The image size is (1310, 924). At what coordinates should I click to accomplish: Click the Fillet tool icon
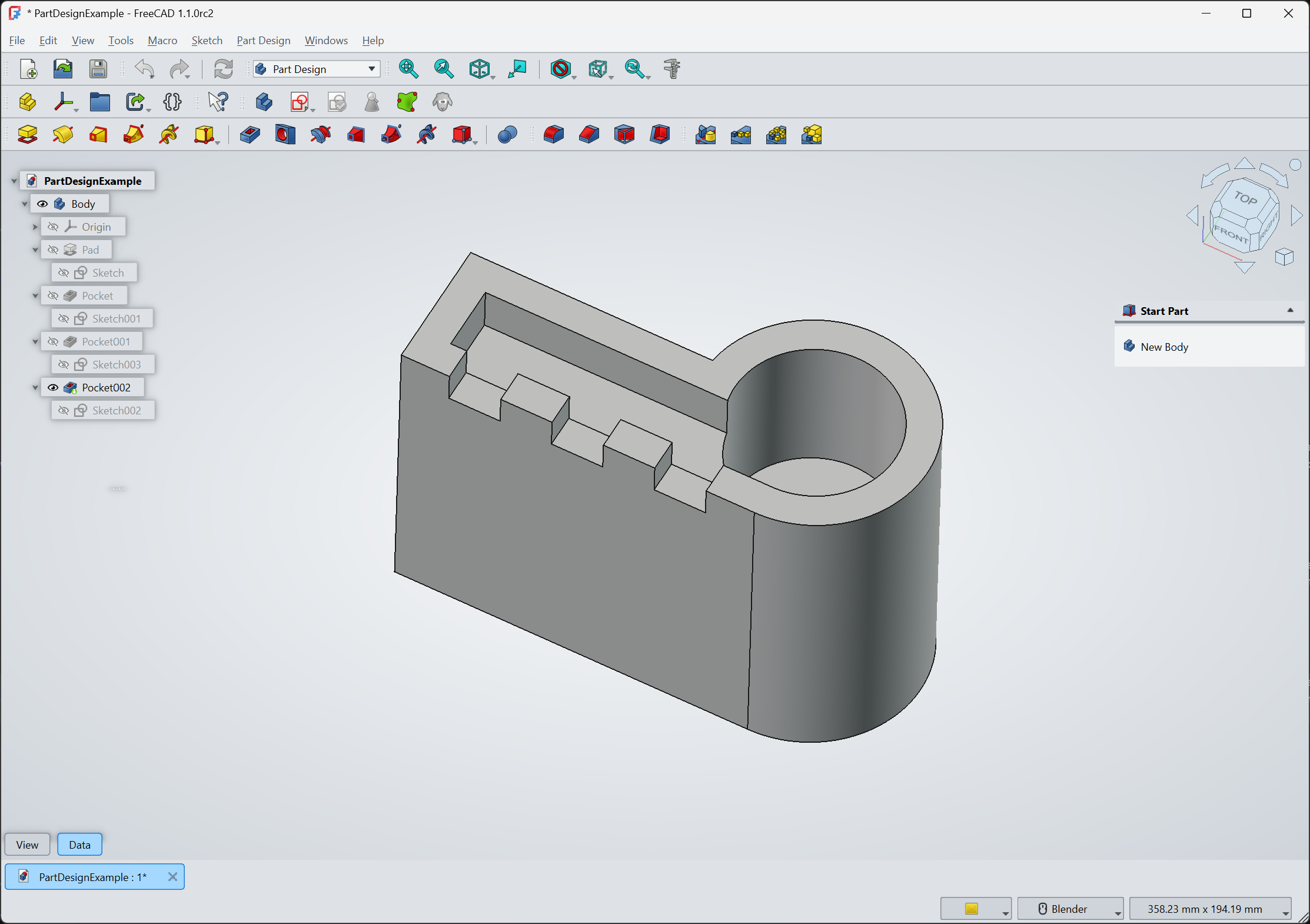tap(553, 135)
